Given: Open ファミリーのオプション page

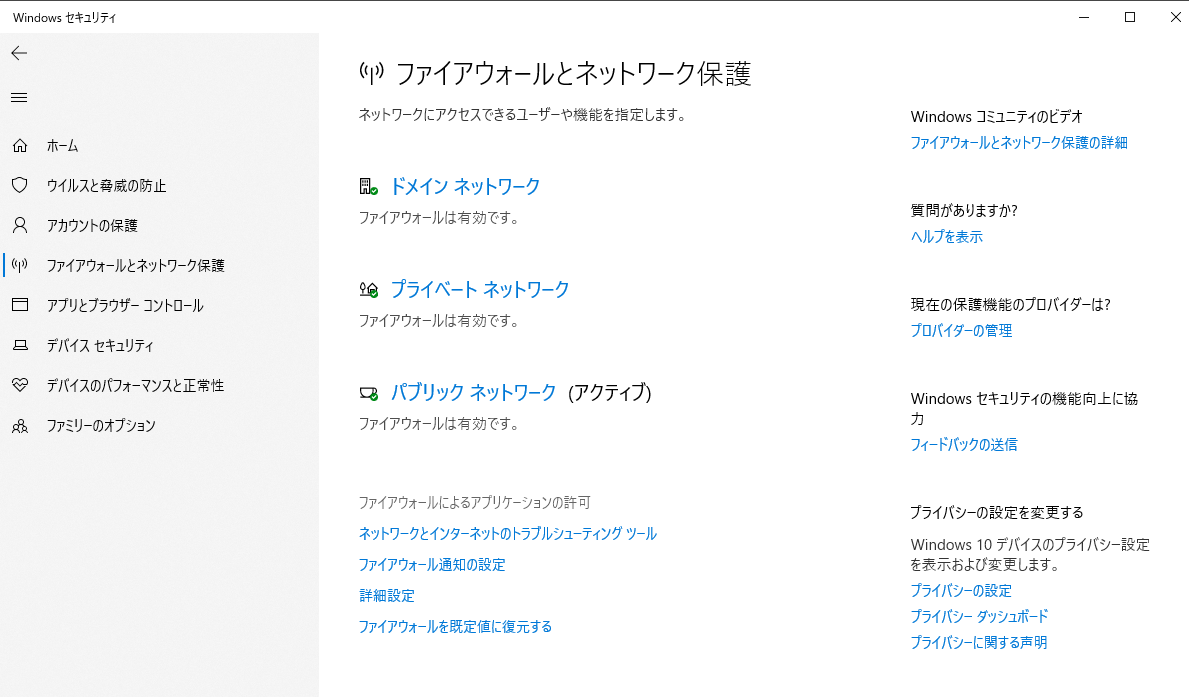Looking at the screenshot, I should tap(101, 425).
